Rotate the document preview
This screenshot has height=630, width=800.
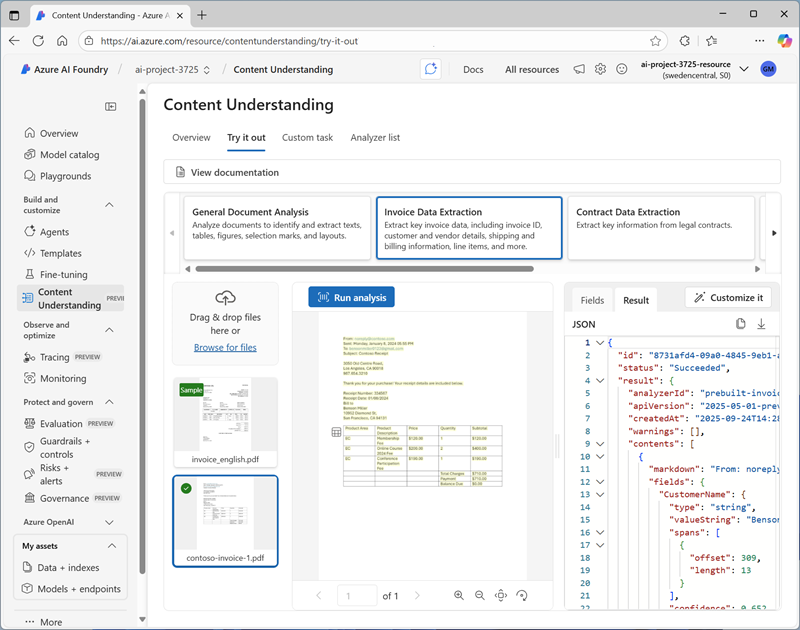[522, 595]
